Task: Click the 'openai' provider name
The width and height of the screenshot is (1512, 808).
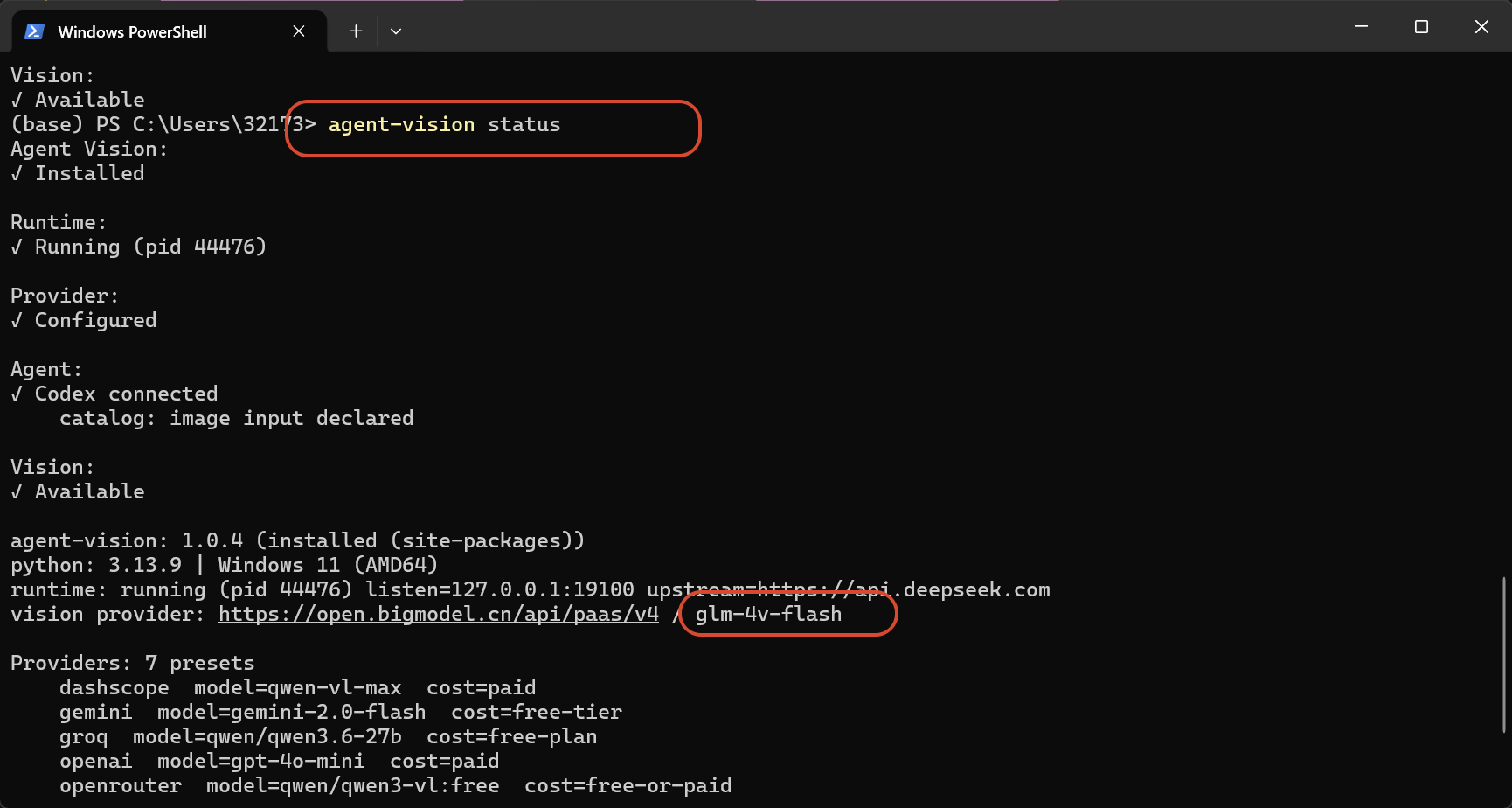Action: click(x=96, y=762)
